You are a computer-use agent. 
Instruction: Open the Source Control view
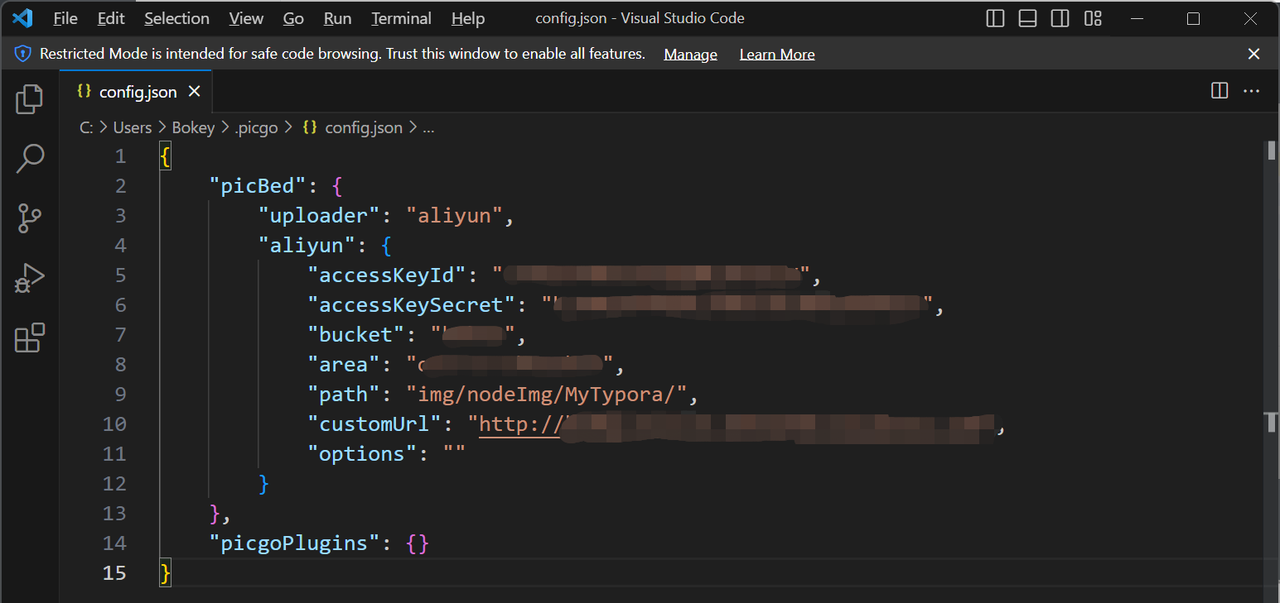click(30, 218)
